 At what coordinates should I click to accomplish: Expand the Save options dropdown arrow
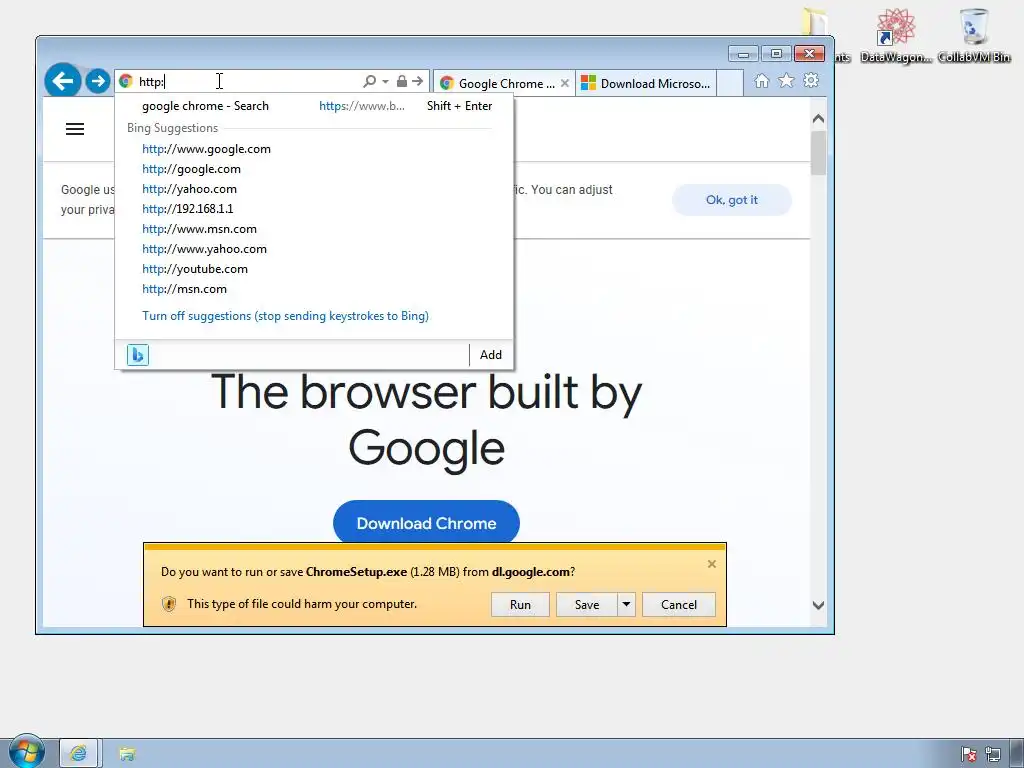click(626, 605)
